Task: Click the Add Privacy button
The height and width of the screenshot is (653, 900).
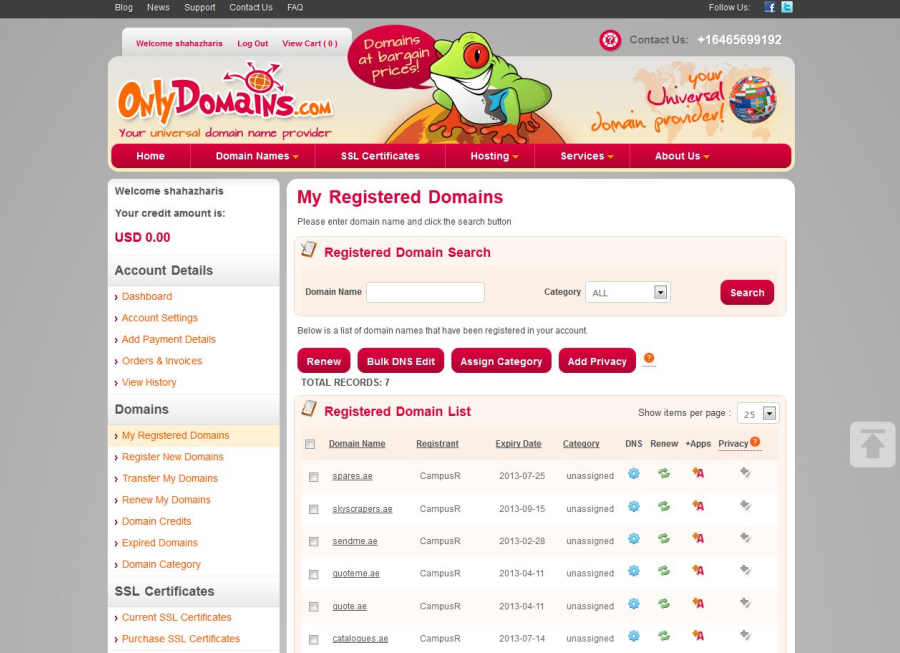Action: (x=597, y=361)
